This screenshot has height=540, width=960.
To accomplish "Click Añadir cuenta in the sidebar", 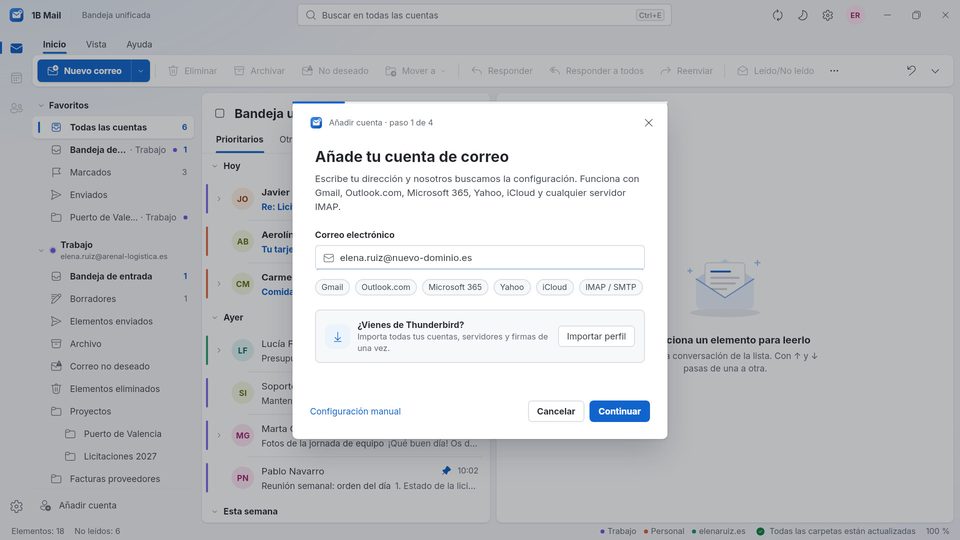I will coord(78,506).
